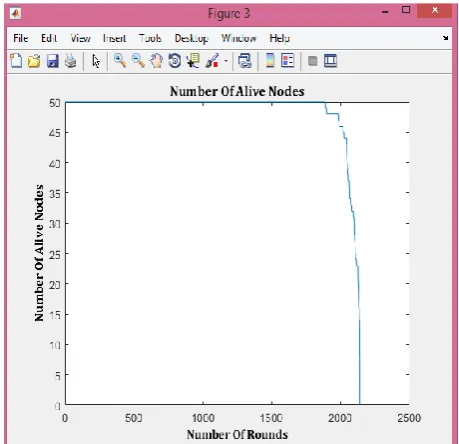Open the Help menu

click(x=280, y=39)
